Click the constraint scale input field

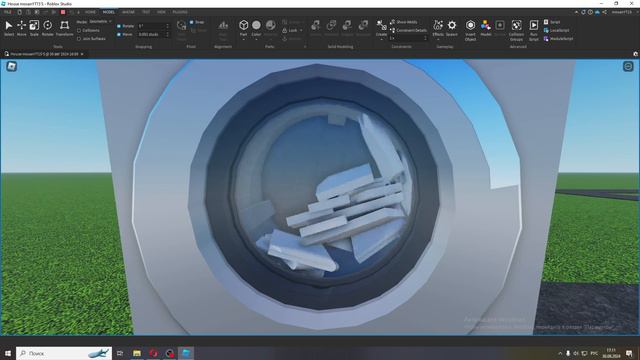(408, 38)
